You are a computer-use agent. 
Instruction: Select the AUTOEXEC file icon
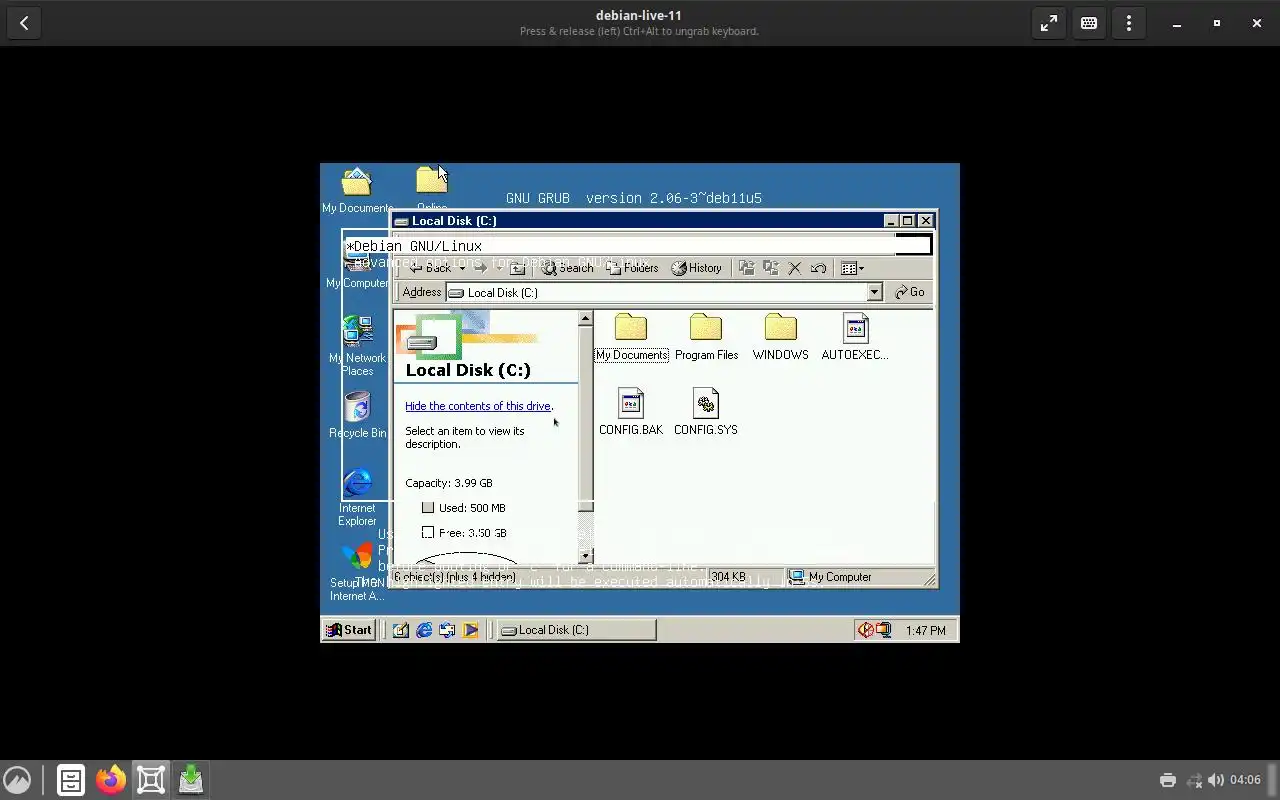pyautogui.click(x=855, y=337)
